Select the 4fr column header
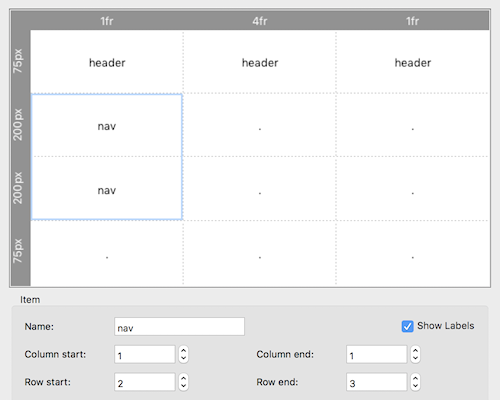500x400 pixels. (x=260, y=21)
